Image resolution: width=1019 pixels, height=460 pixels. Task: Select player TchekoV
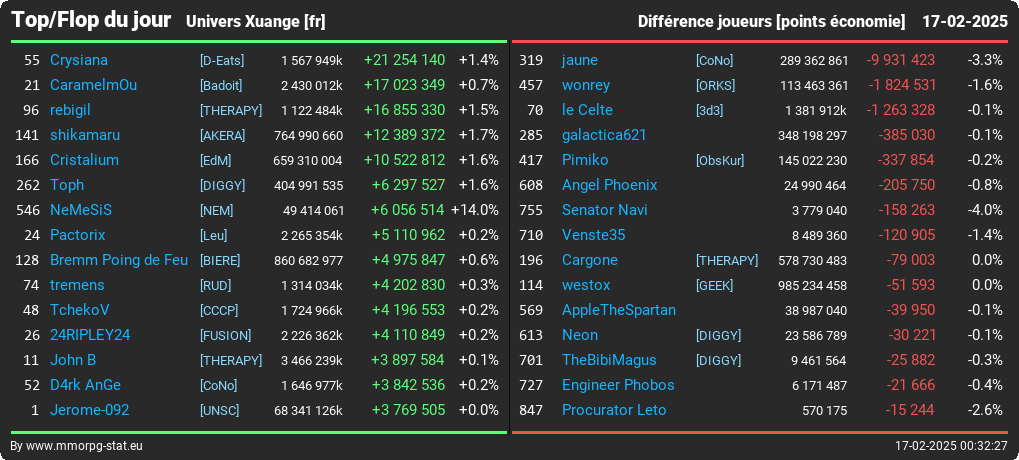(x=79, y=310)
